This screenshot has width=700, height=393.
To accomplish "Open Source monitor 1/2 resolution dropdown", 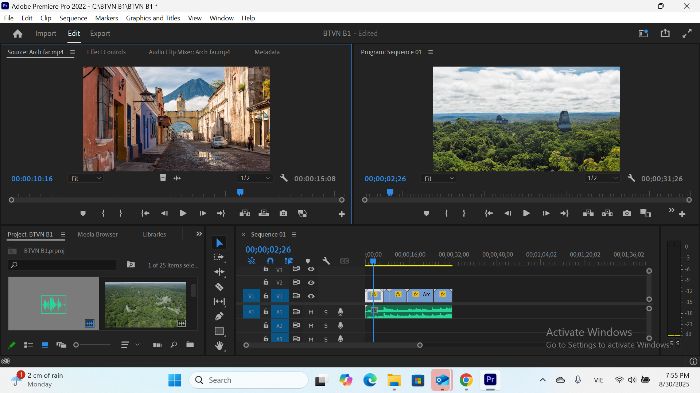I will tap(255, 178).
